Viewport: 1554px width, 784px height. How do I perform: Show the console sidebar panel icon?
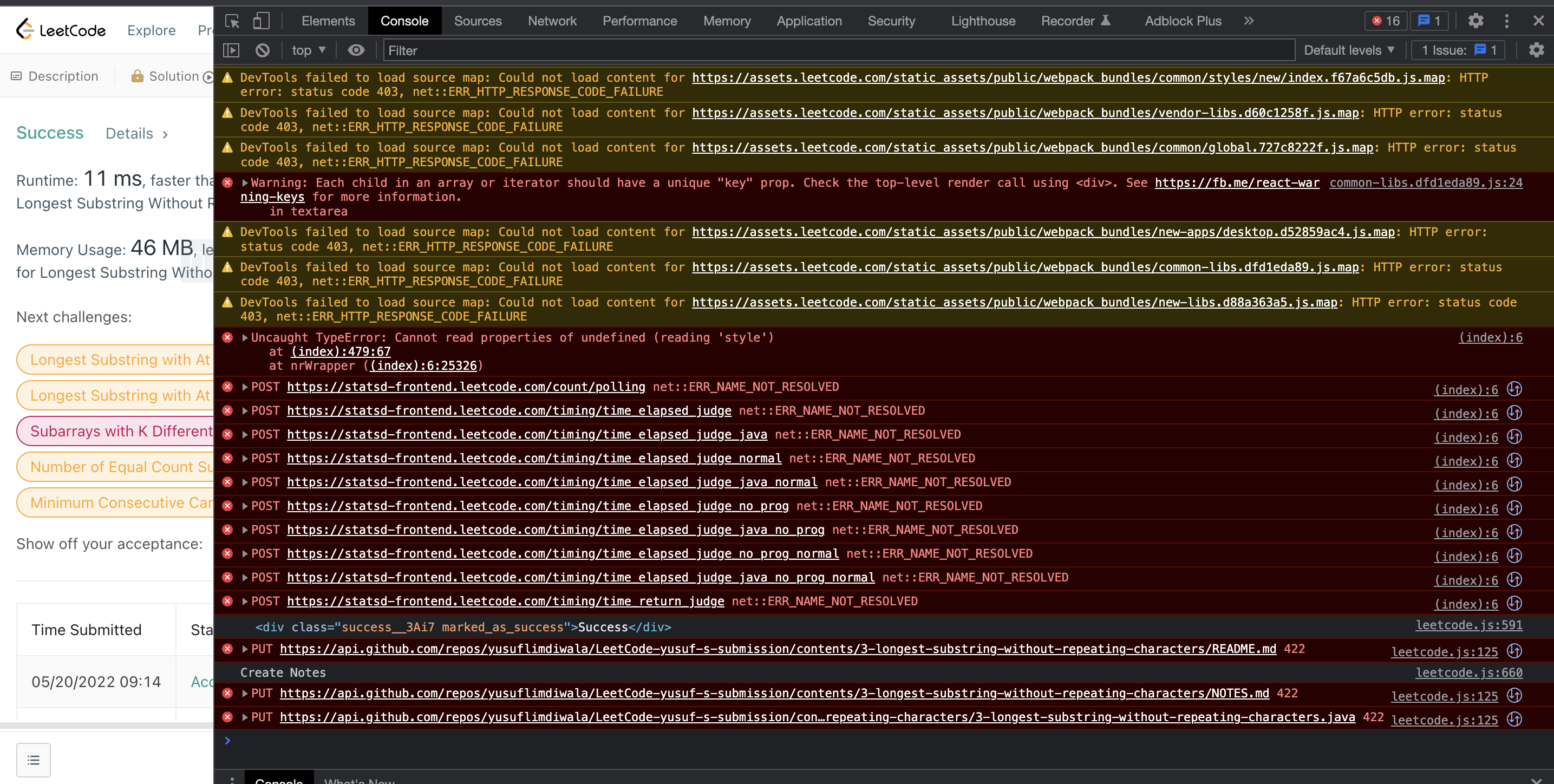click(x=231, y=50)
